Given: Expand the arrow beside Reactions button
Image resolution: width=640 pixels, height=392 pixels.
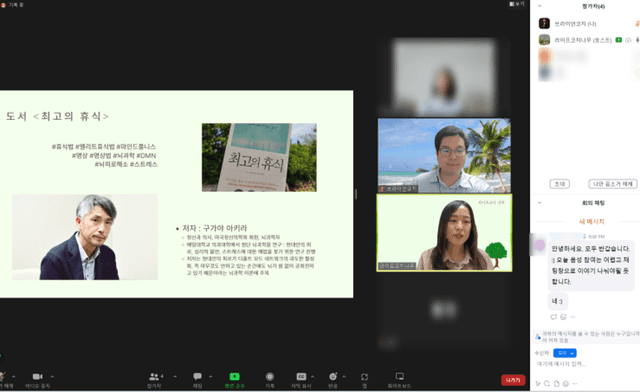Looking at the screenshot, I should pos(344,376).
